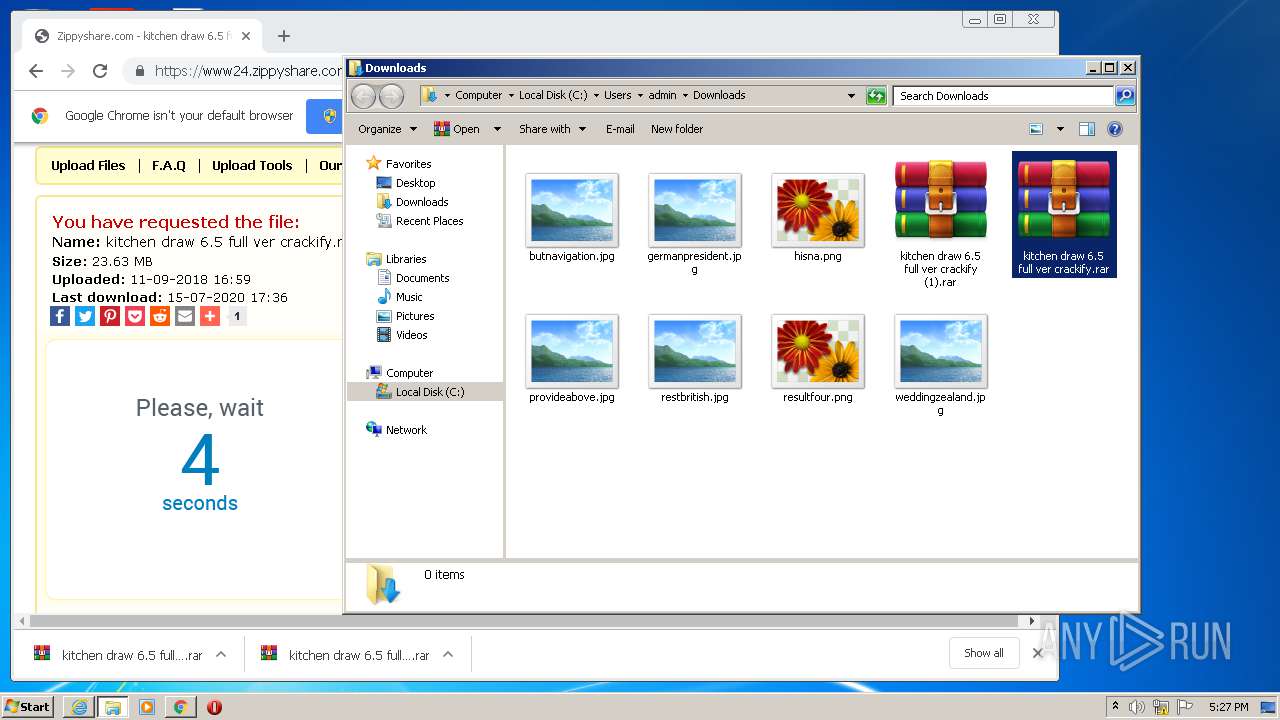Select the Videos library
Viewport: 1280px width, 720px height.
coord(411,335)
